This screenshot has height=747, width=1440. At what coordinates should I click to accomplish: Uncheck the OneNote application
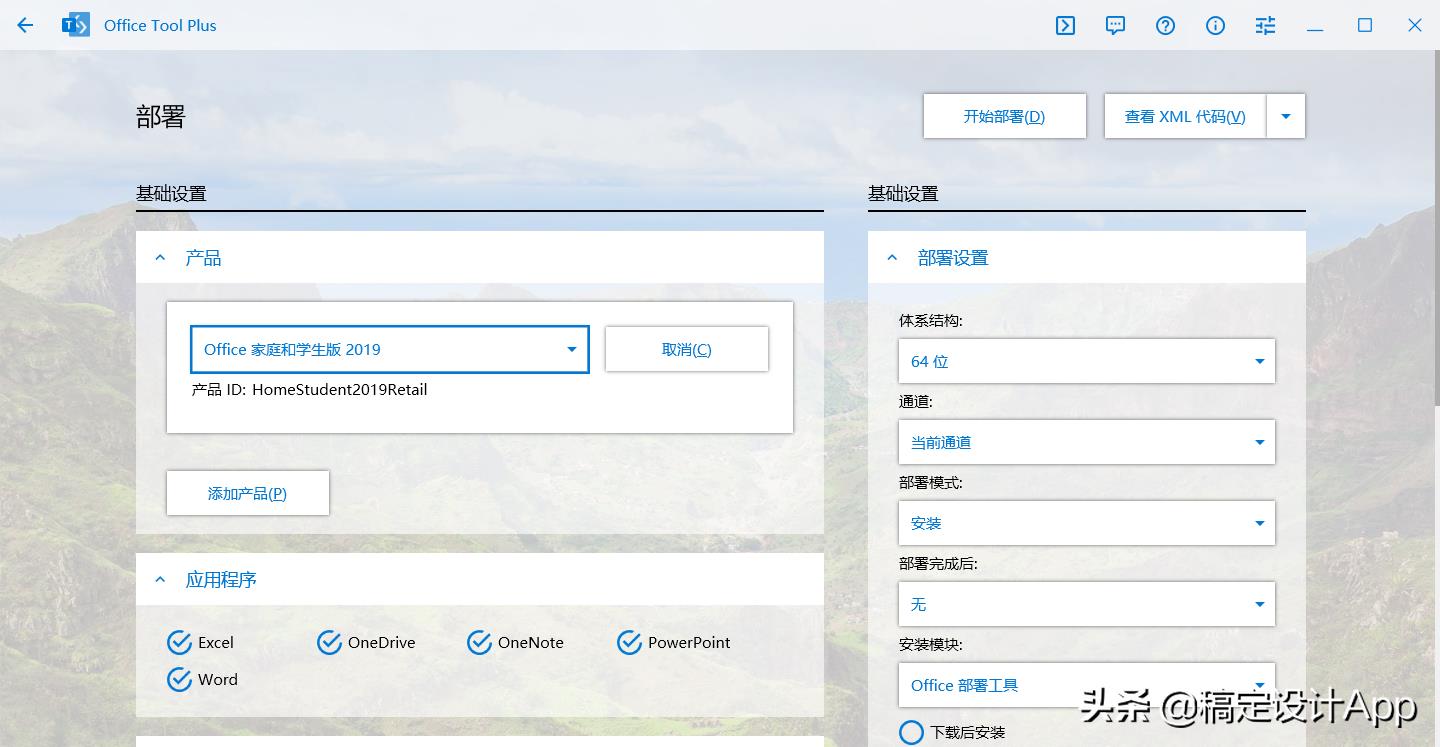479,642
